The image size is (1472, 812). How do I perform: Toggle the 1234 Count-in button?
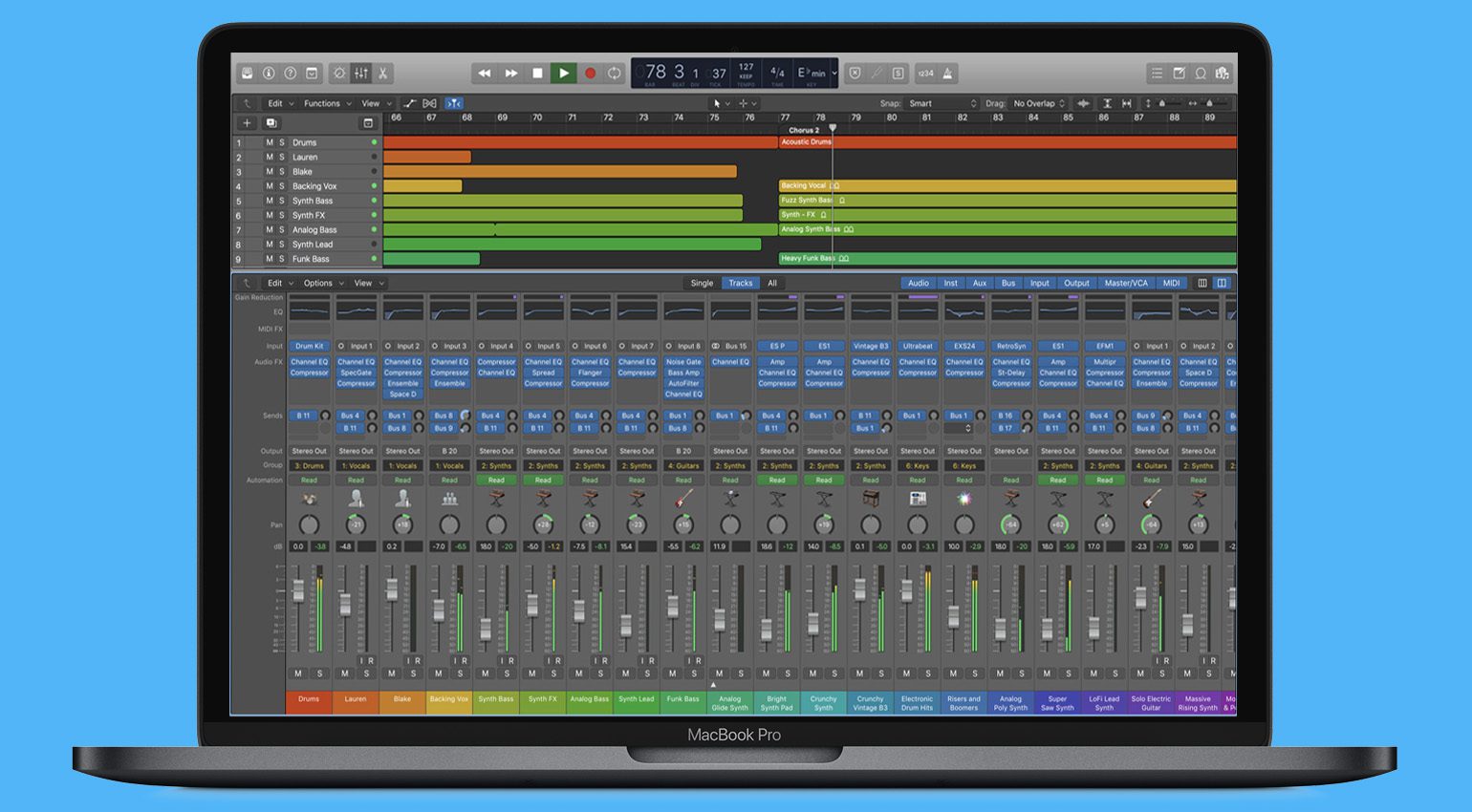(925, 74)
